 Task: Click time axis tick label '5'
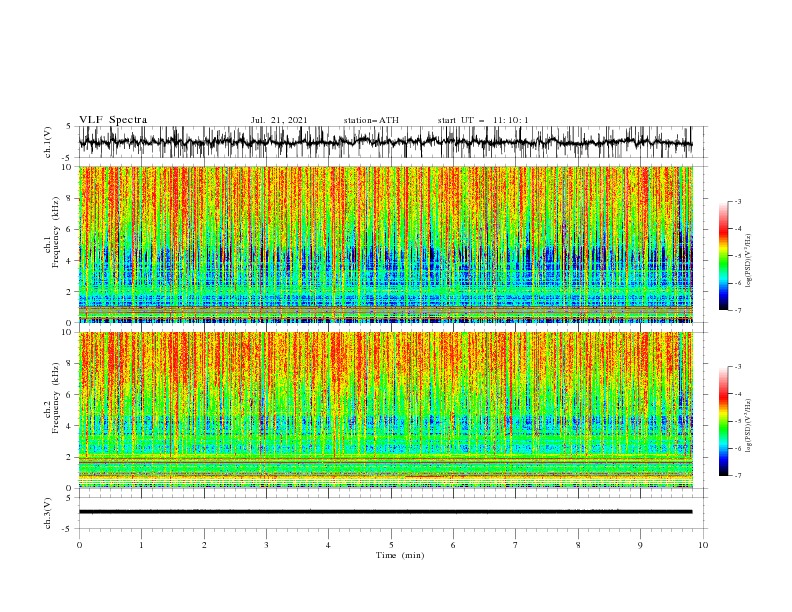[391, 545]
